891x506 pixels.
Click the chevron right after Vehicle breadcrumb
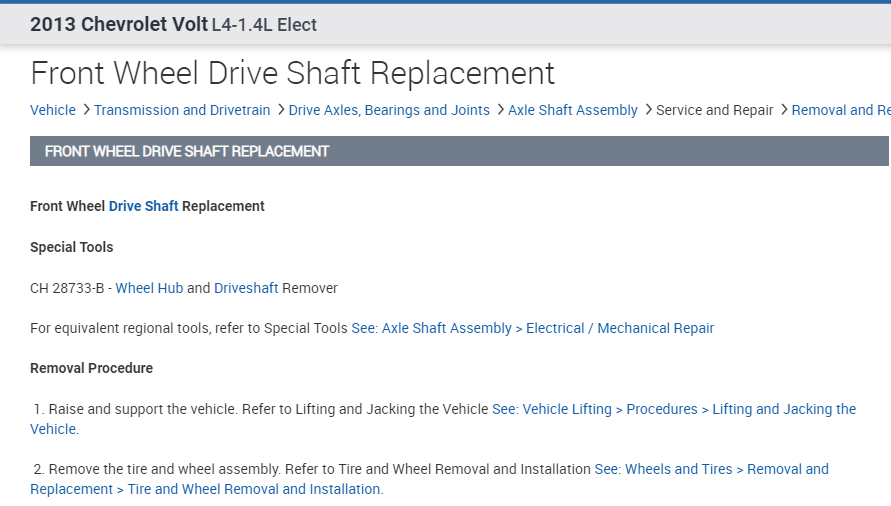pos(86,110)
